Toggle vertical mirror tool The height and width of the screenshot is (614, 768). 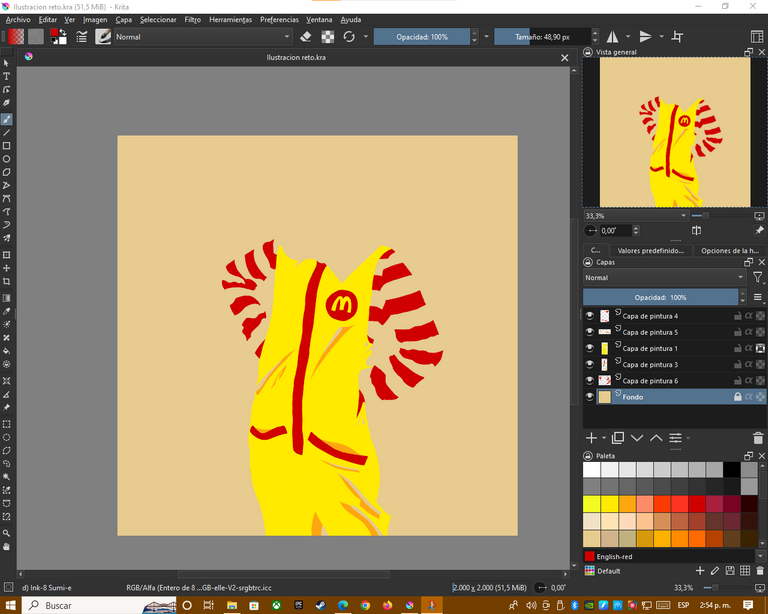click(x=646, y=37)
